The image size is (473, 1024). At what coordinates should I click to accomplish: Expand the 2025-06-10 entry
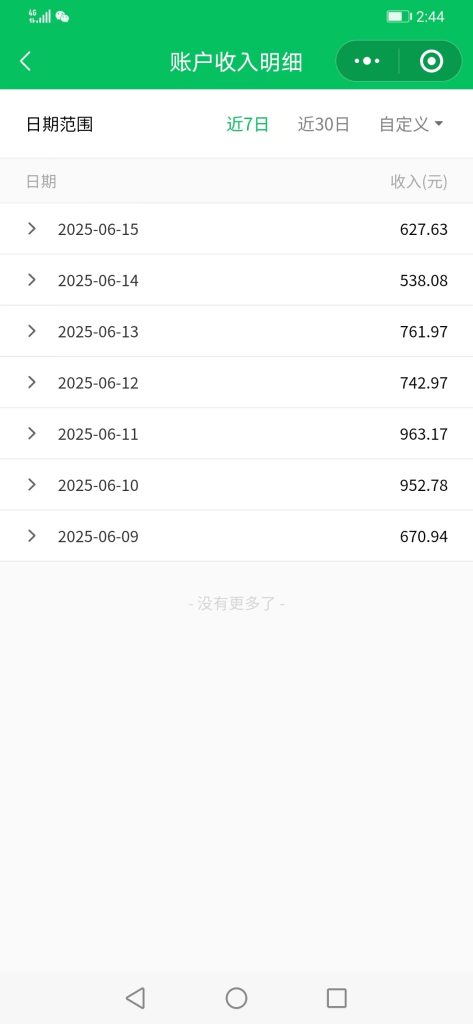(236, 485)
